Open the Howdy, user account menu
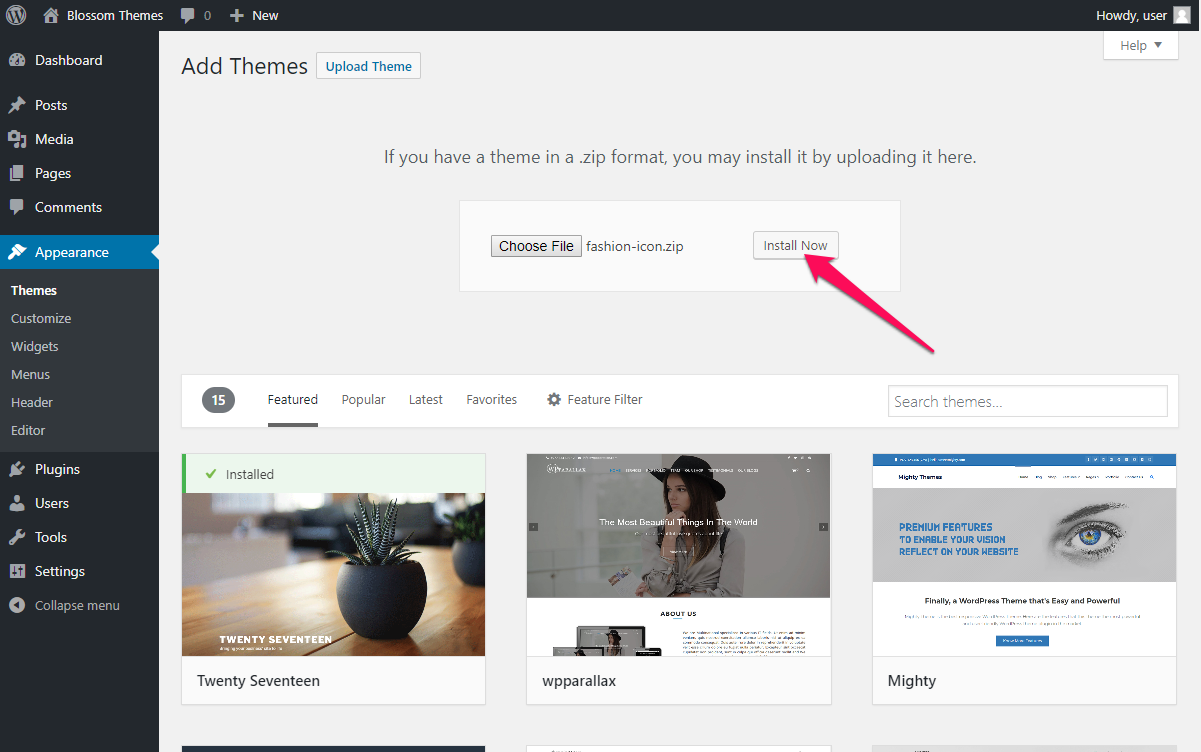This screenshot has height=752, width=1201. tap(1143, 15)
